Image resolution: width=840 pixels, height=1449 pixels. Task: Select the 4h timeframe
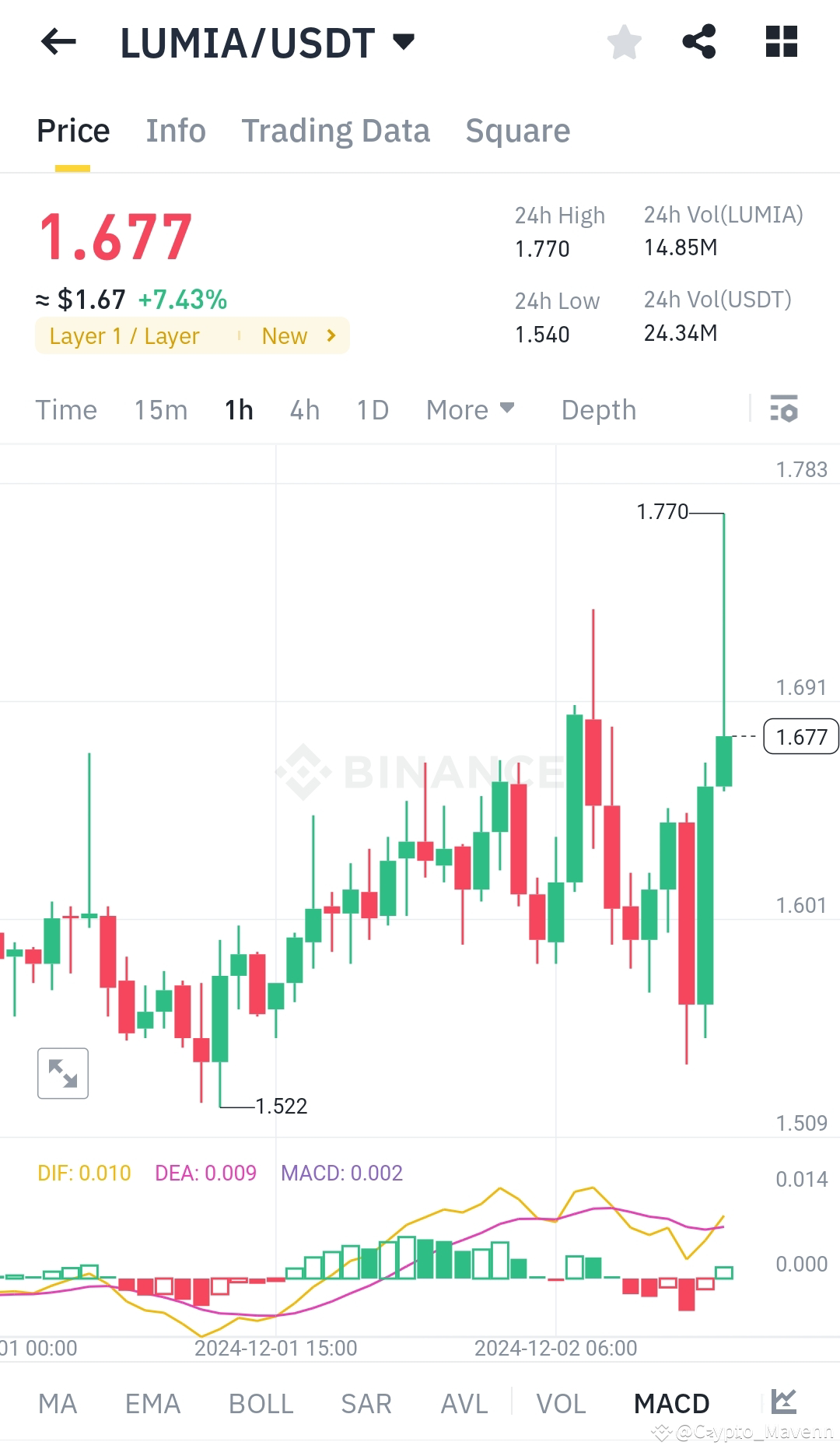303,409
